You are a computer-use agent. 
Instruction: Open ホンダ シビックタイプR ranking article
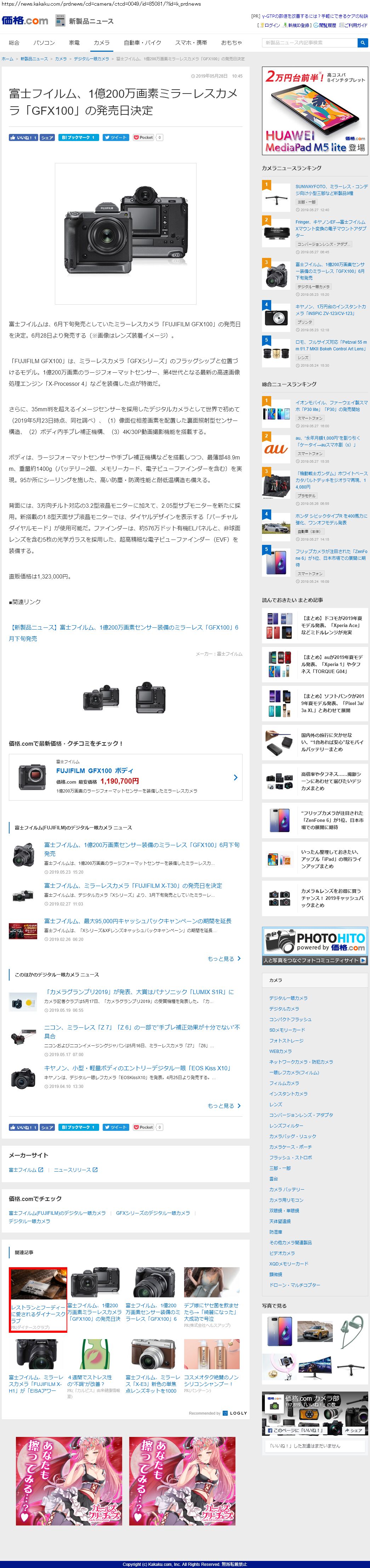pos(331,519)
